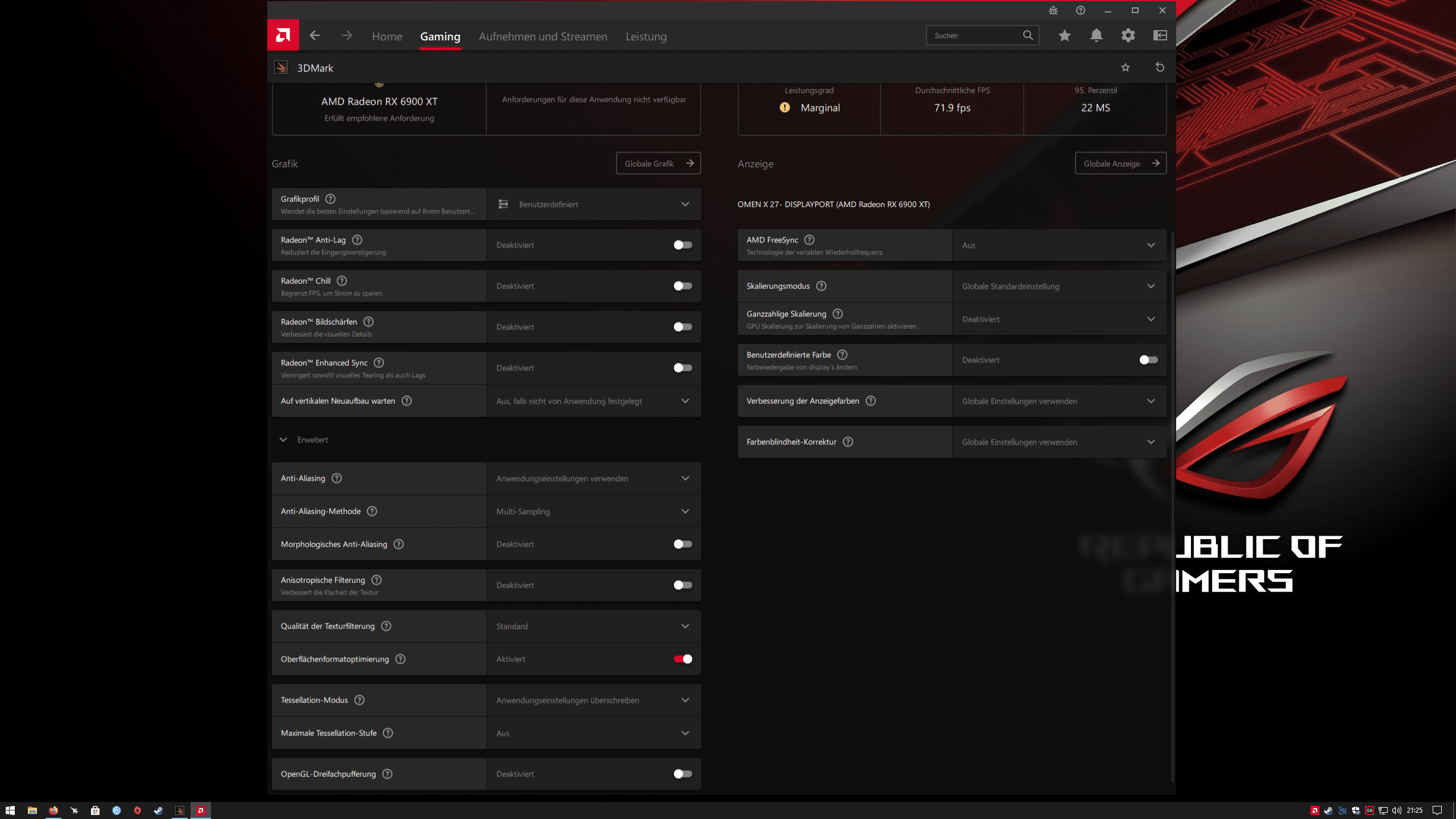Image resolution: width=1456 pixels, height=819 pixels.
Task: Mark 3DMark profile as favorite star
Action: [x=1126, y=68]
